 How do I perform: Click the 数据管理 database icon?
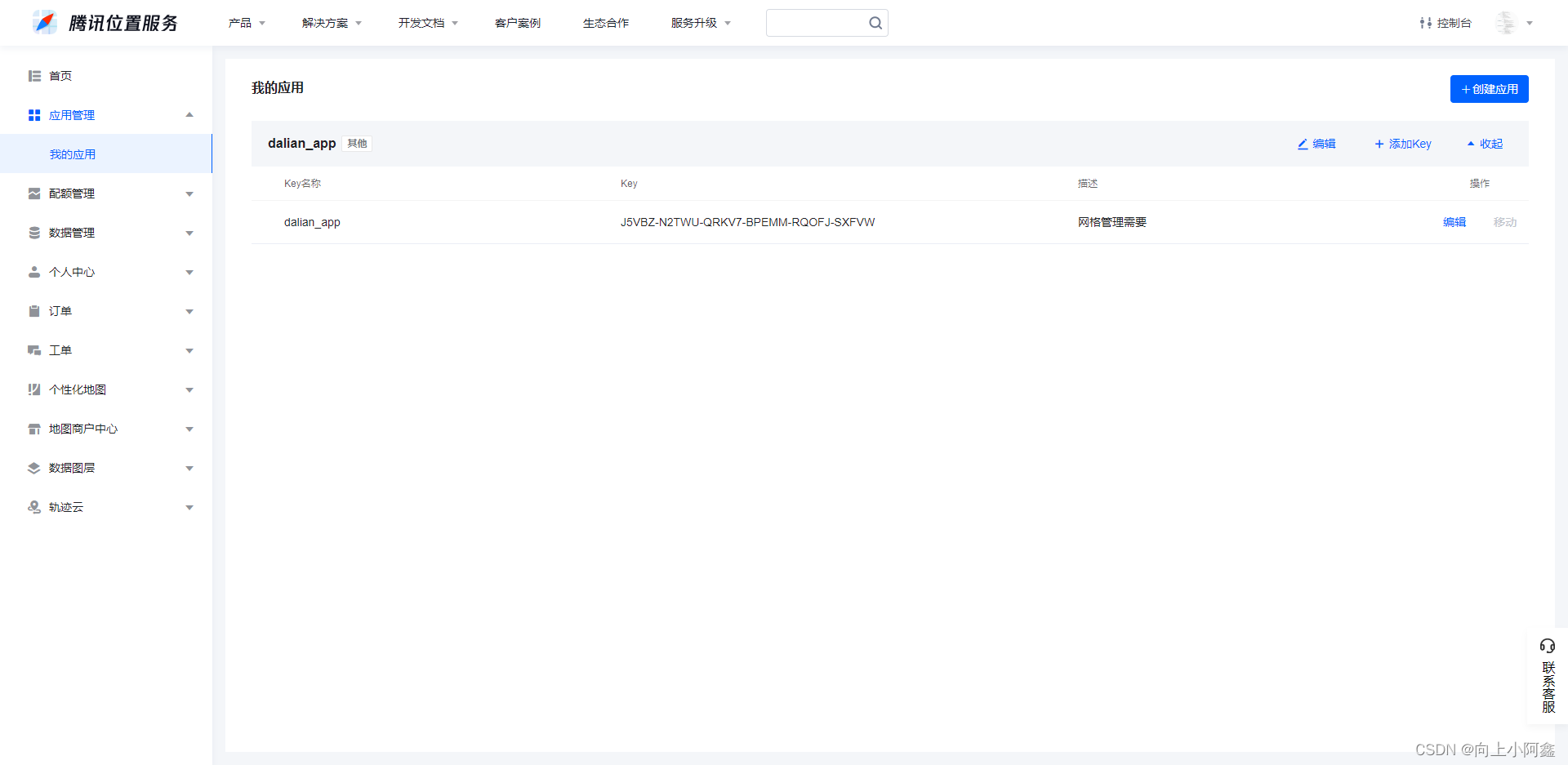(x=34, y=233)
